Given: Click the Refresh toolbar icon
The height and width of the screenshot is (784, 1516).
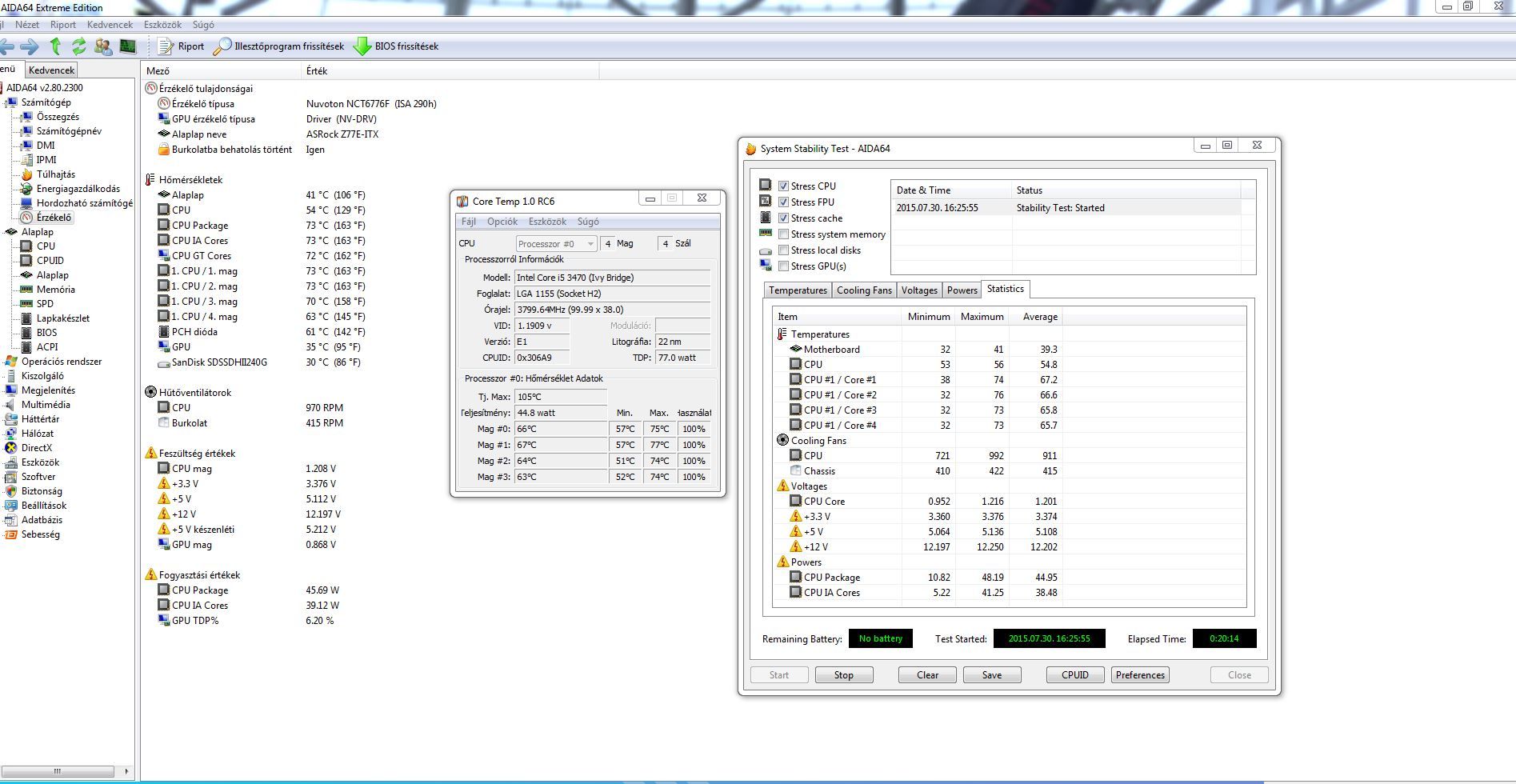Looking at the screenshot, I should click(x=78, y=46).
